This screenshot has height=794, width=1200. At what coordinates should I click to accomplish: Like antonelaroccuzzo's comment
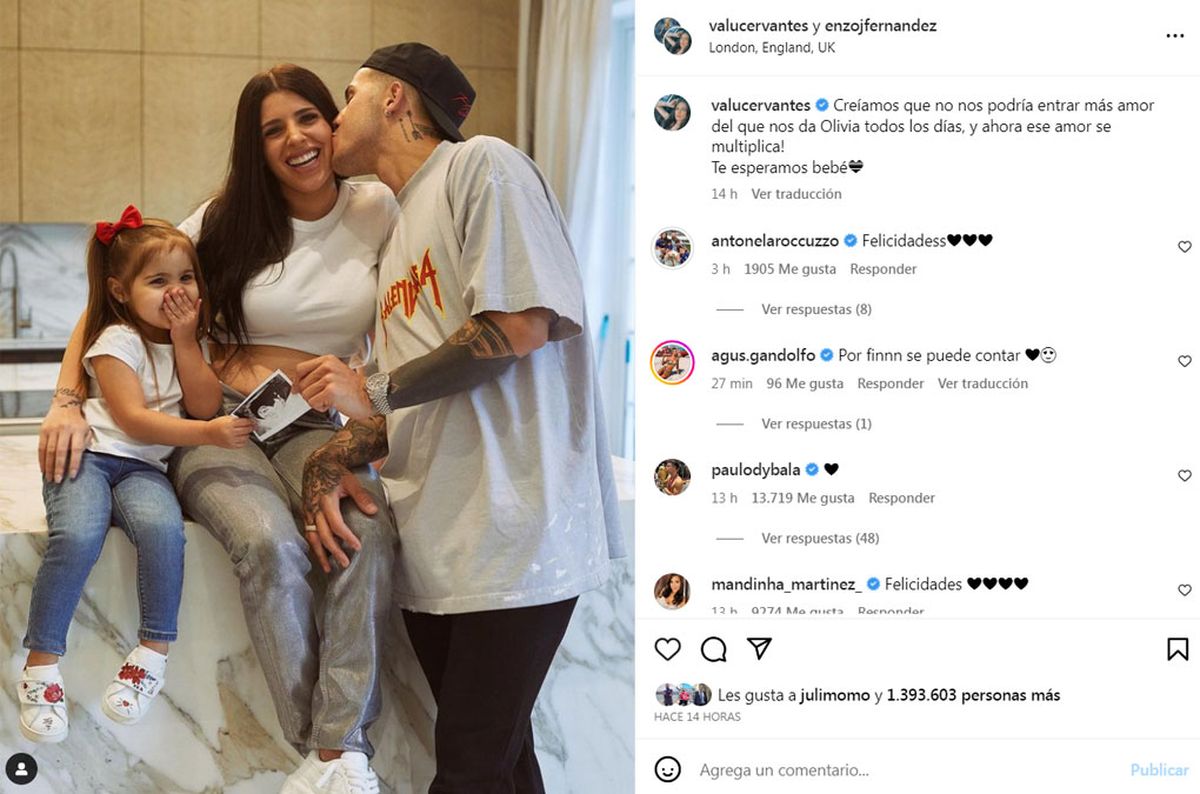tap(1185, 247)
